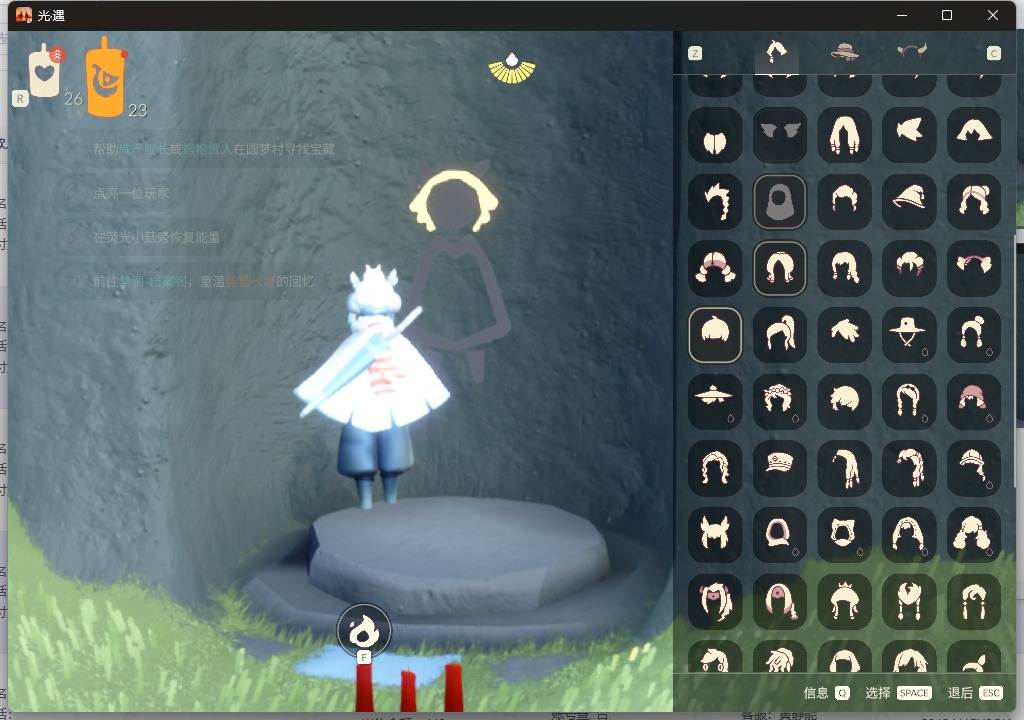Click the 选择 select button with SPACE key
1024x720 pixels.
(x=898, y=693)
